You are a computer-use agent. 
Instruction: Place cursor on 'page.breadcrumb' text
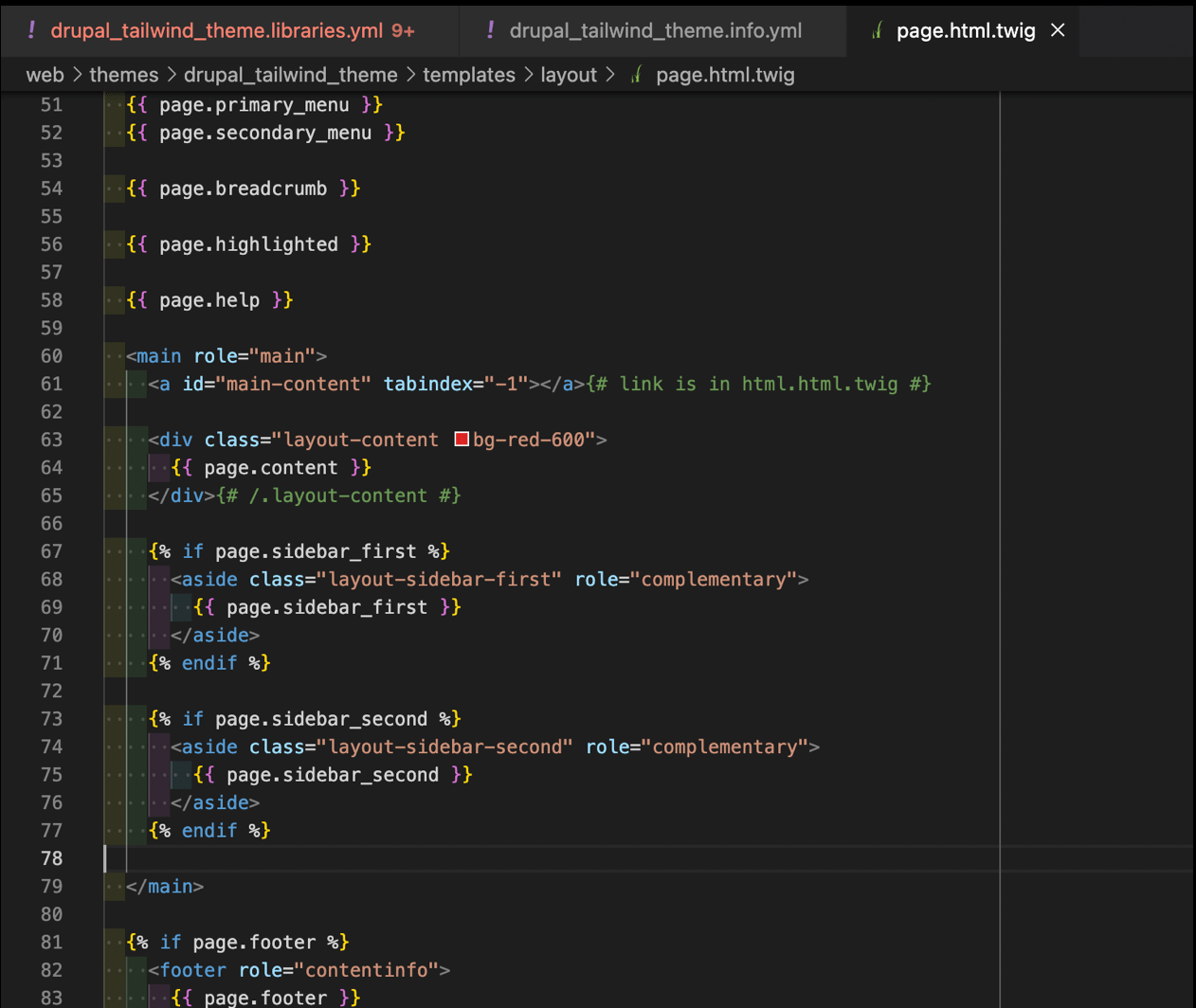[243, 189]
